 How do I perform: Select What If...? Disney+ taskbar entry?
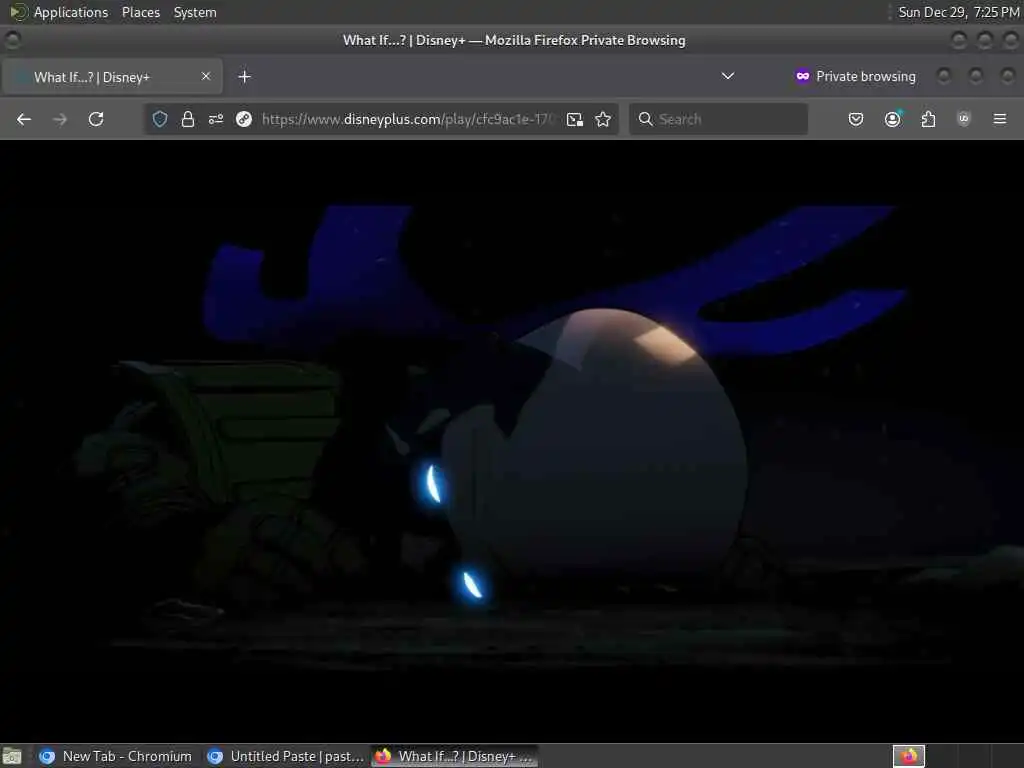pyautogui.click(x=455, y=756)
